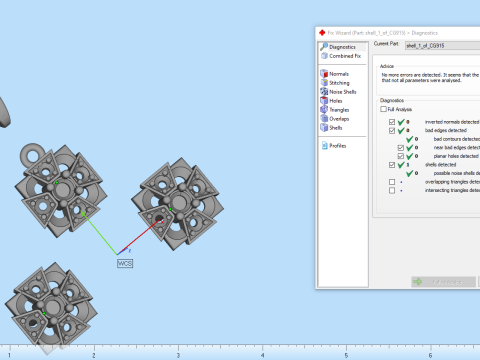This screenshot has height=360, width=480.
Task: Select the Holes fix step
Action: pos(331,101)
